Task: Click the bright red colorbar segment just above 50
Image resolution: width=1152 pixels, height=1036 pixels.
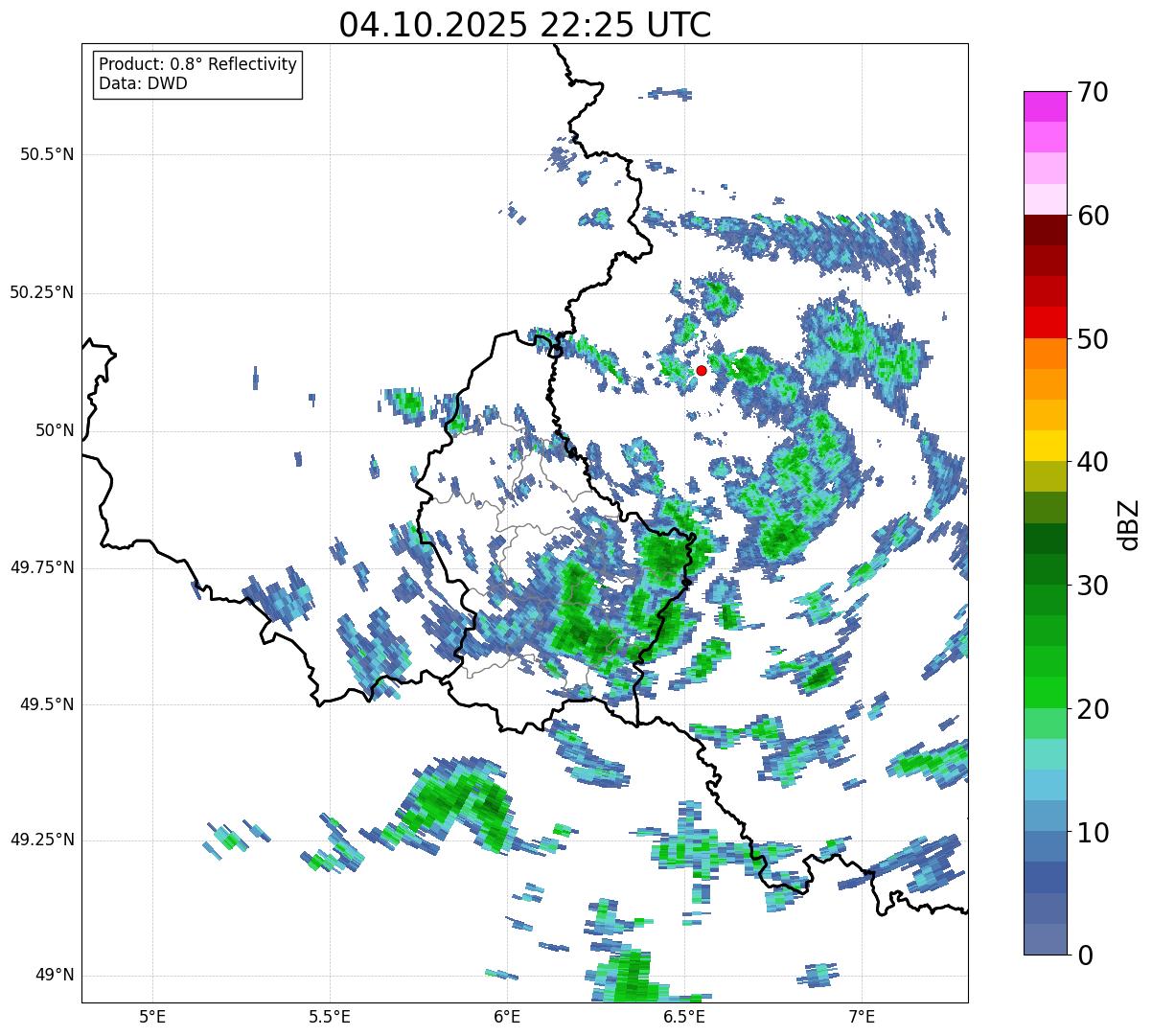Action: point(1045,323)
